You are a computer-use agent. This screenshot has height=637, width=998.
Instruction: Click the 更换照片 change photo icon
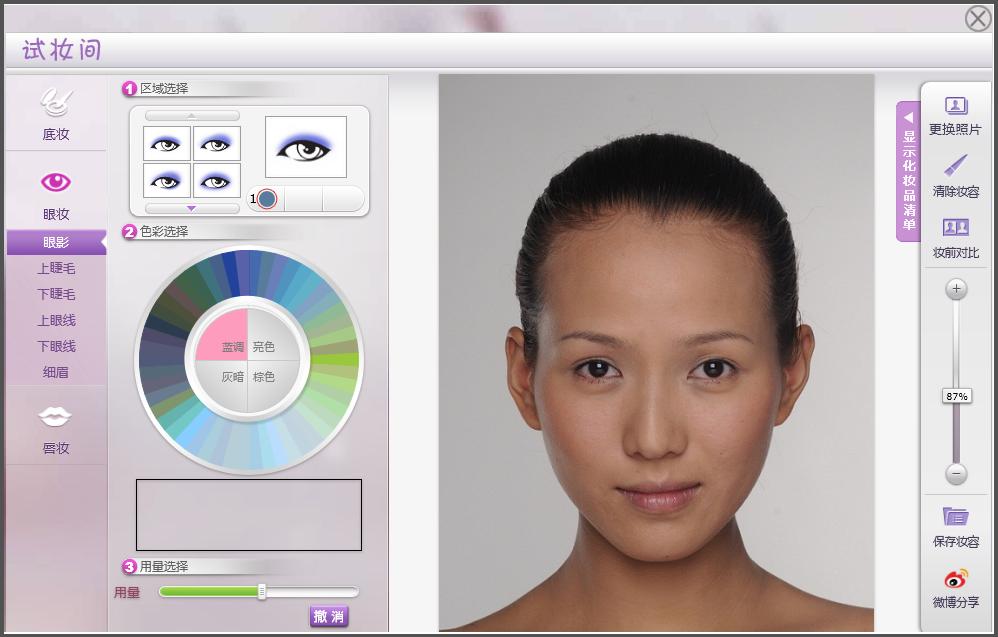955,106
